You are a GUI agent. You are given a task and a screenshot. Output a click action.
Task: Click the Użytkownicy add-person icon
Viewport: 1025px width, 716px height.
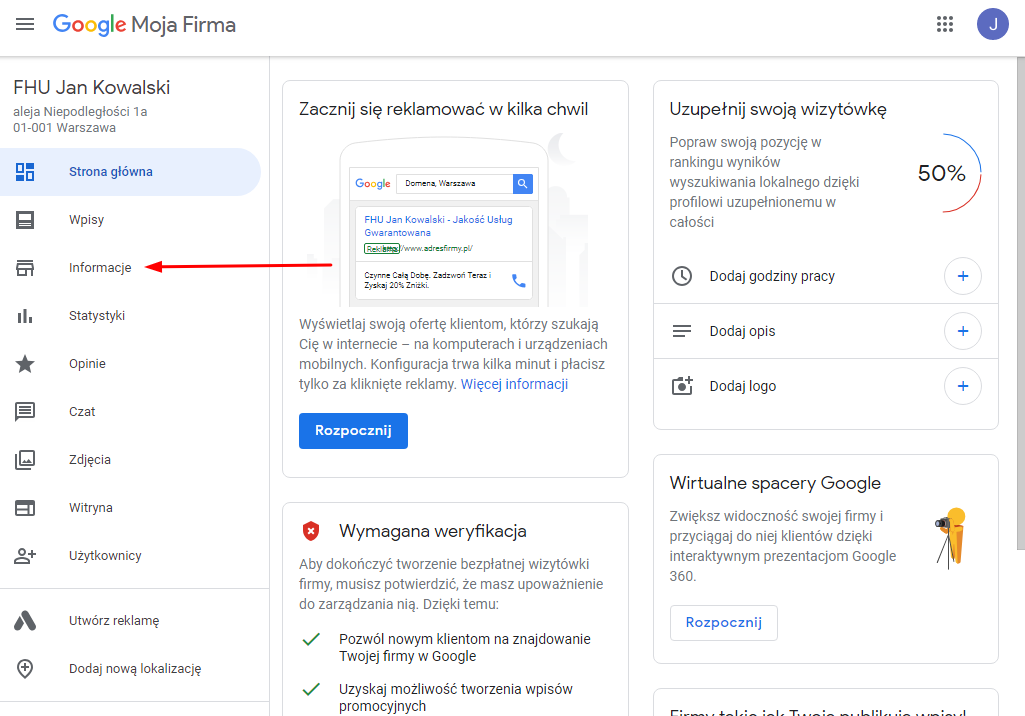(25, 556)
